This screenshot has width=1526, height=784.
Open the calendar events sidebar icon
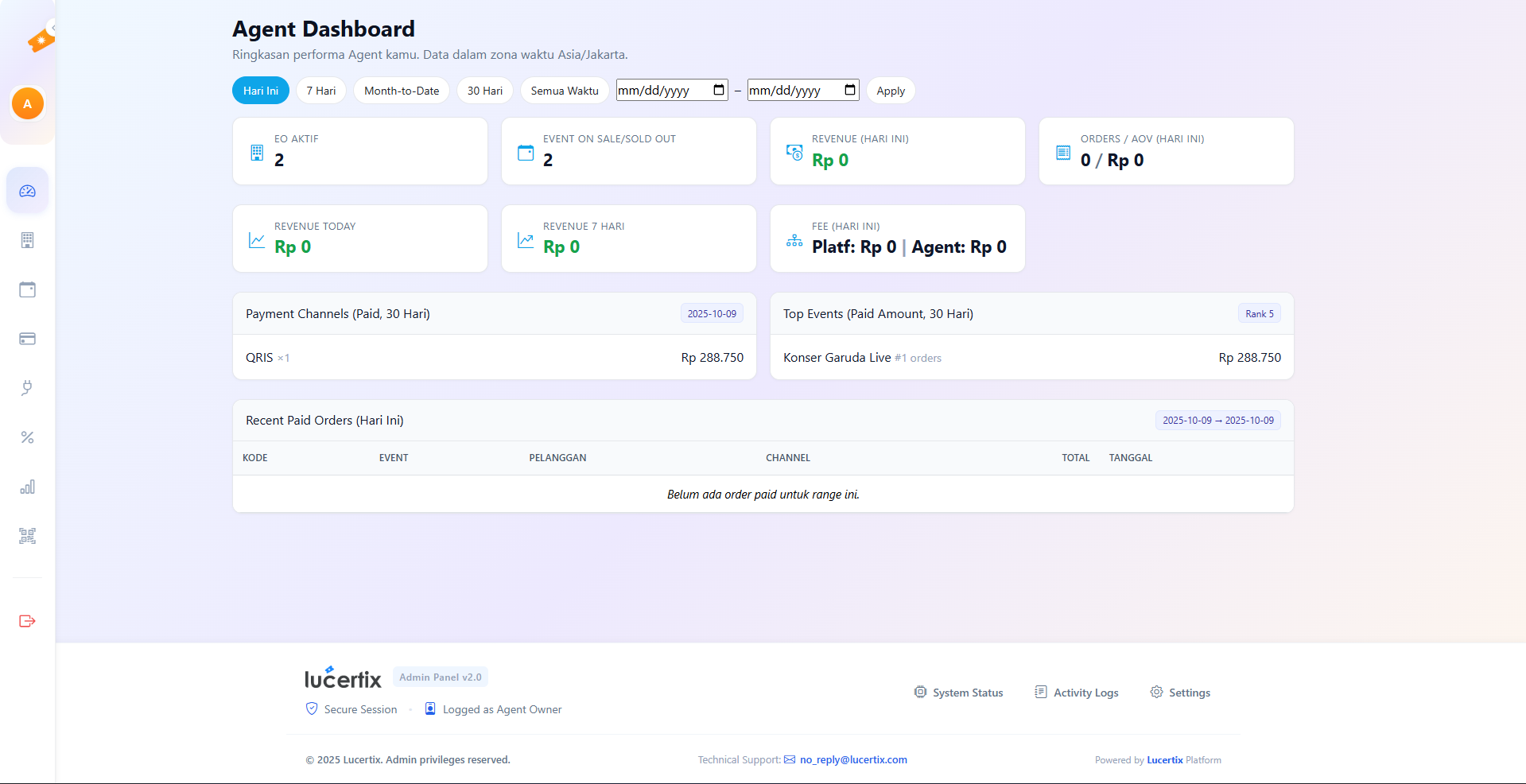coord(28,289)
